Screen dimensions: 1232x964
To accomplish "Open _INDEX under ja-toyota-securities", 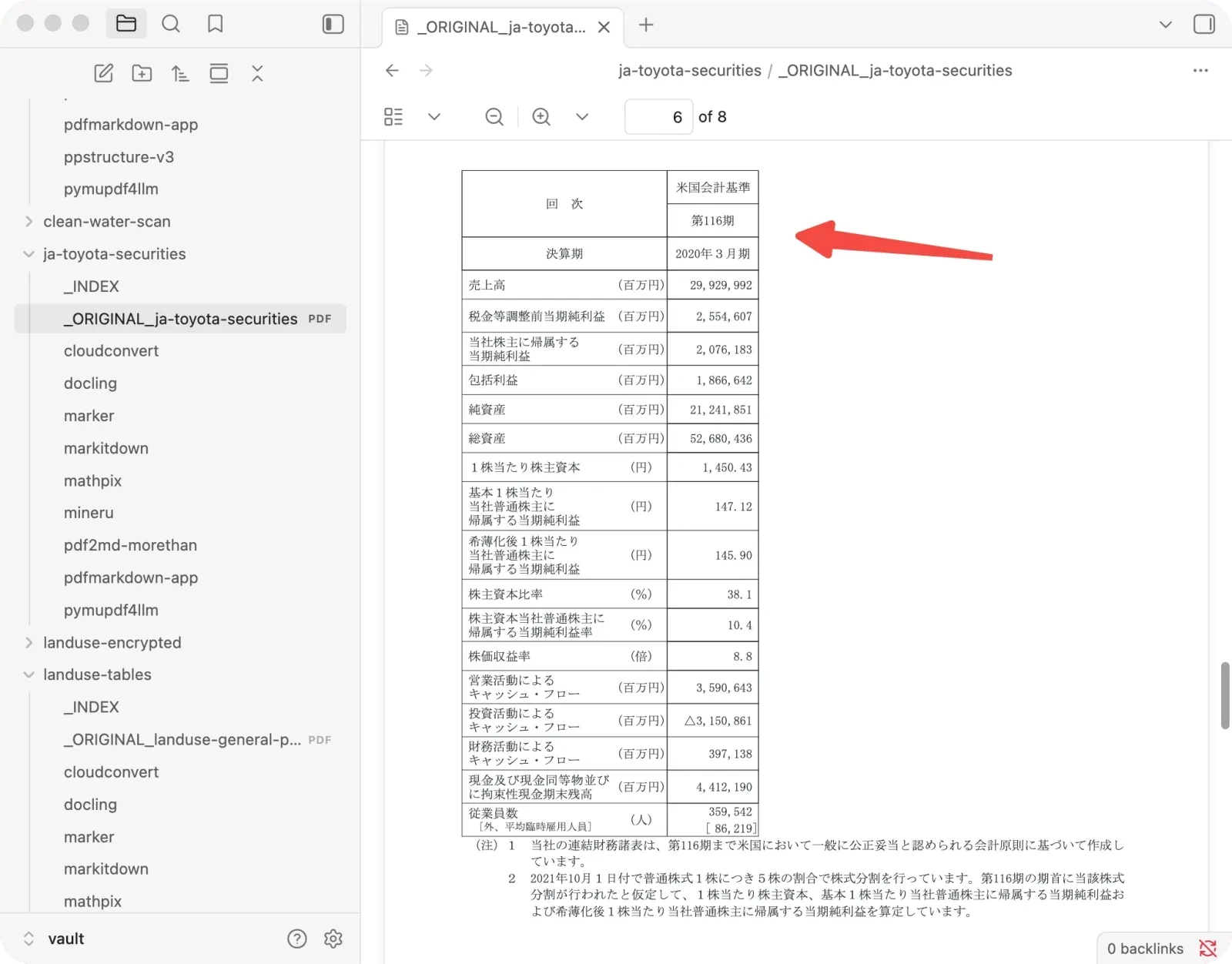I will (x=92, y=286).
